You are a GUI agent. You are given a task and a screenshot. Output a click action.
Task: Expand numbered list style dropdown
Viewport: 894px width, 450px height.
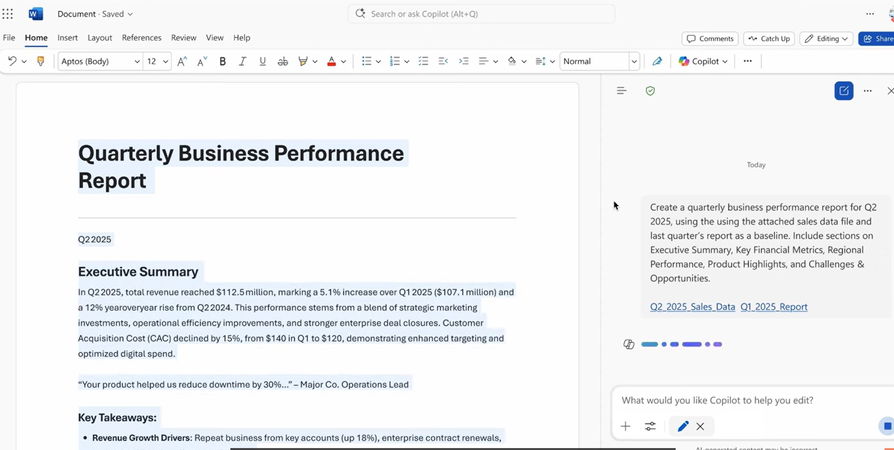pyautogui.click(x=407, y=62)
